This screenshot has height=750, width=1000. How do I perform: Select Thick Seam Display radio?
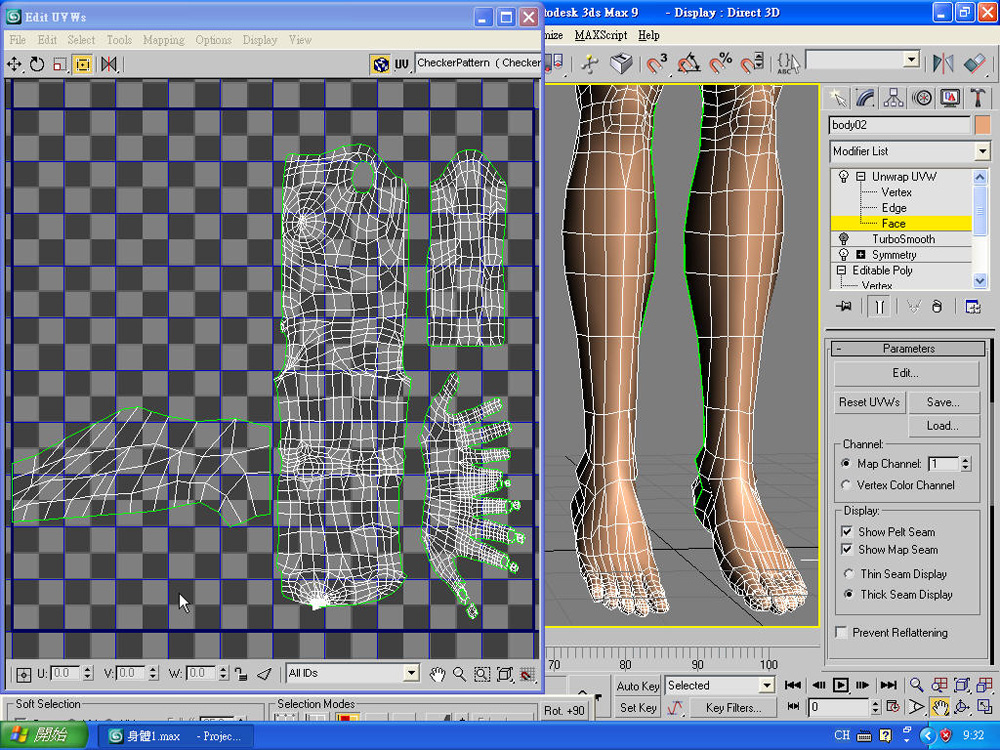[x=848, y=594]
